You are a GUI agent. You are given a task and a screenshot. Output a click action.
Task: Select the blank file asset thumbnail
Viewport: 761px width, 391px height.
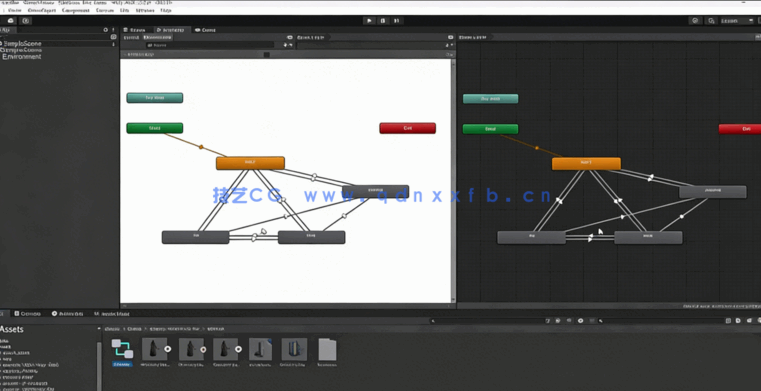point(327,349)
